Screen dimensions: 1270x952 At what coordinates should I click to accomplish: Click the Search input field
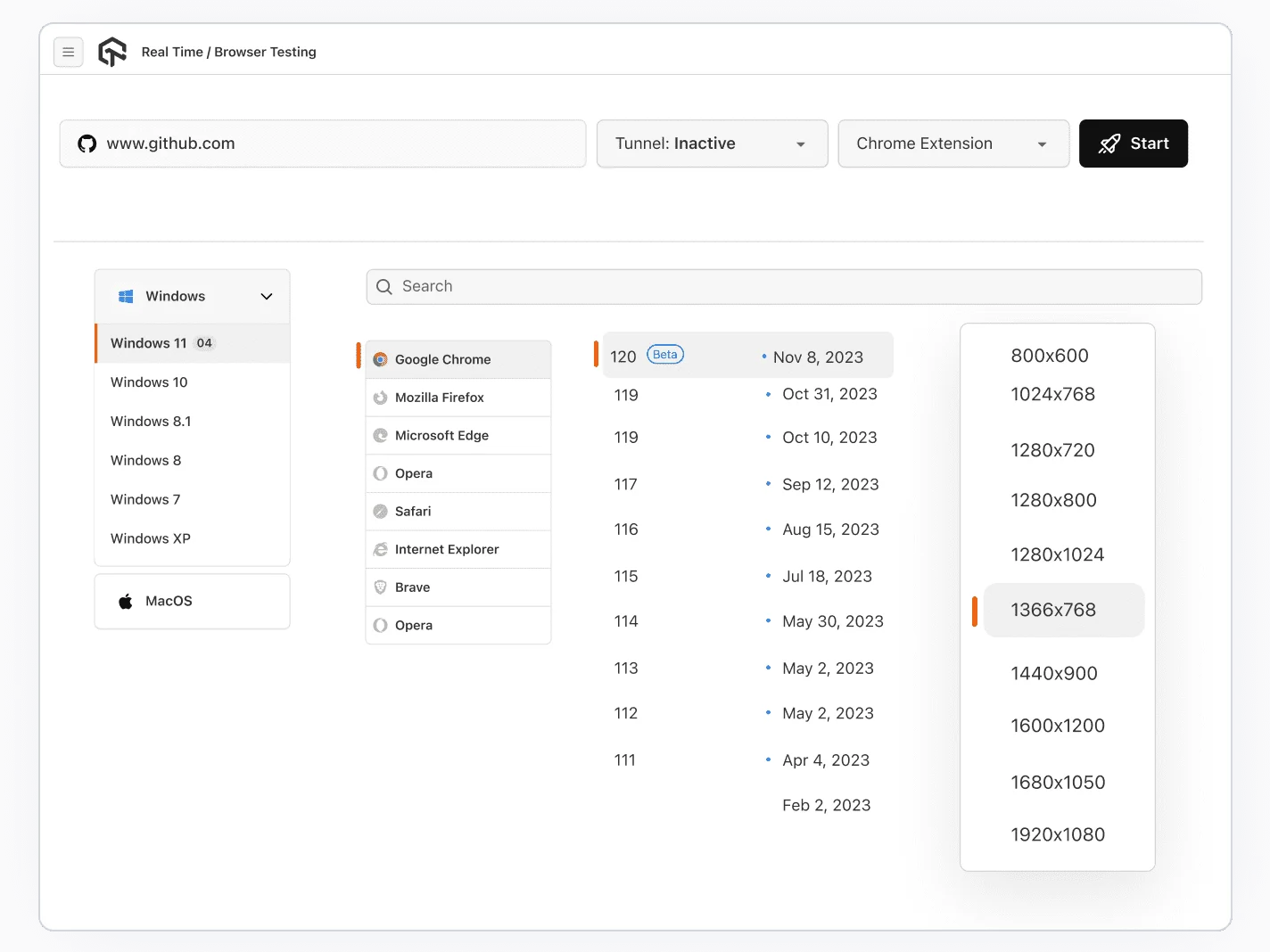[x=784, y=286]
